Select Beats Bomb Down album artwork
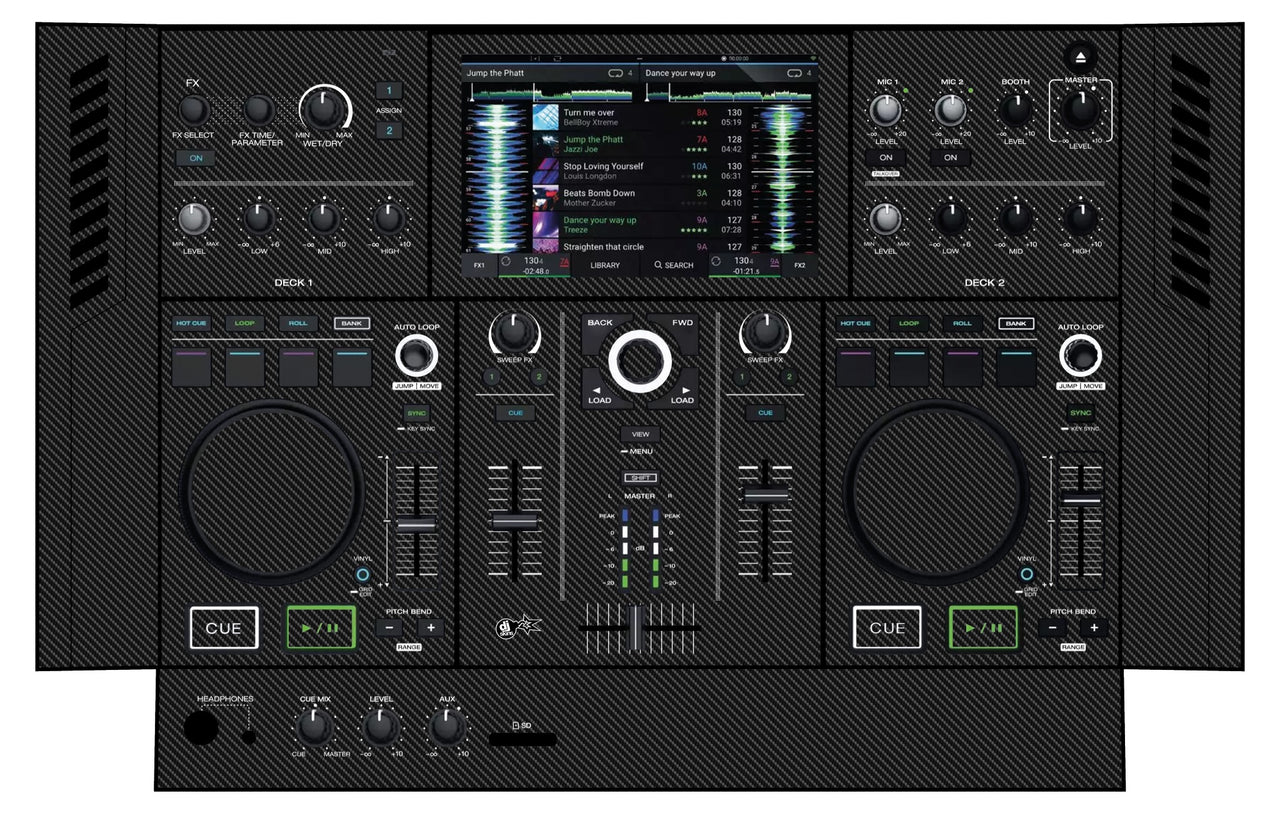1280x813 pixels. pyautogui.click(x=545, y=197)
